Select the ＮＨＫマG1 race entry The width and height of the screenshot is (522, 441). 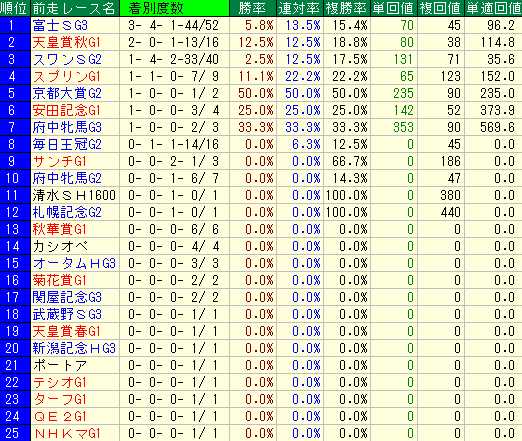[x=67, y=433]
